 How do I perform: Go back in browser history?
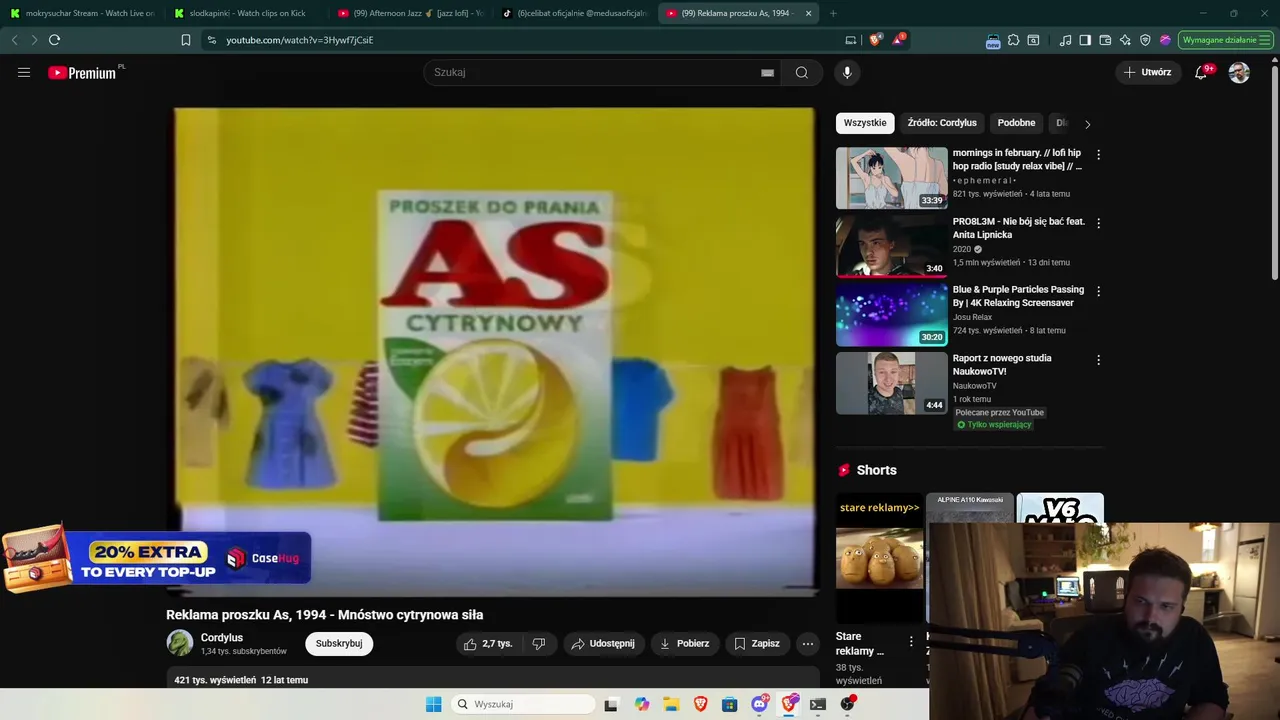pos(14,40)
